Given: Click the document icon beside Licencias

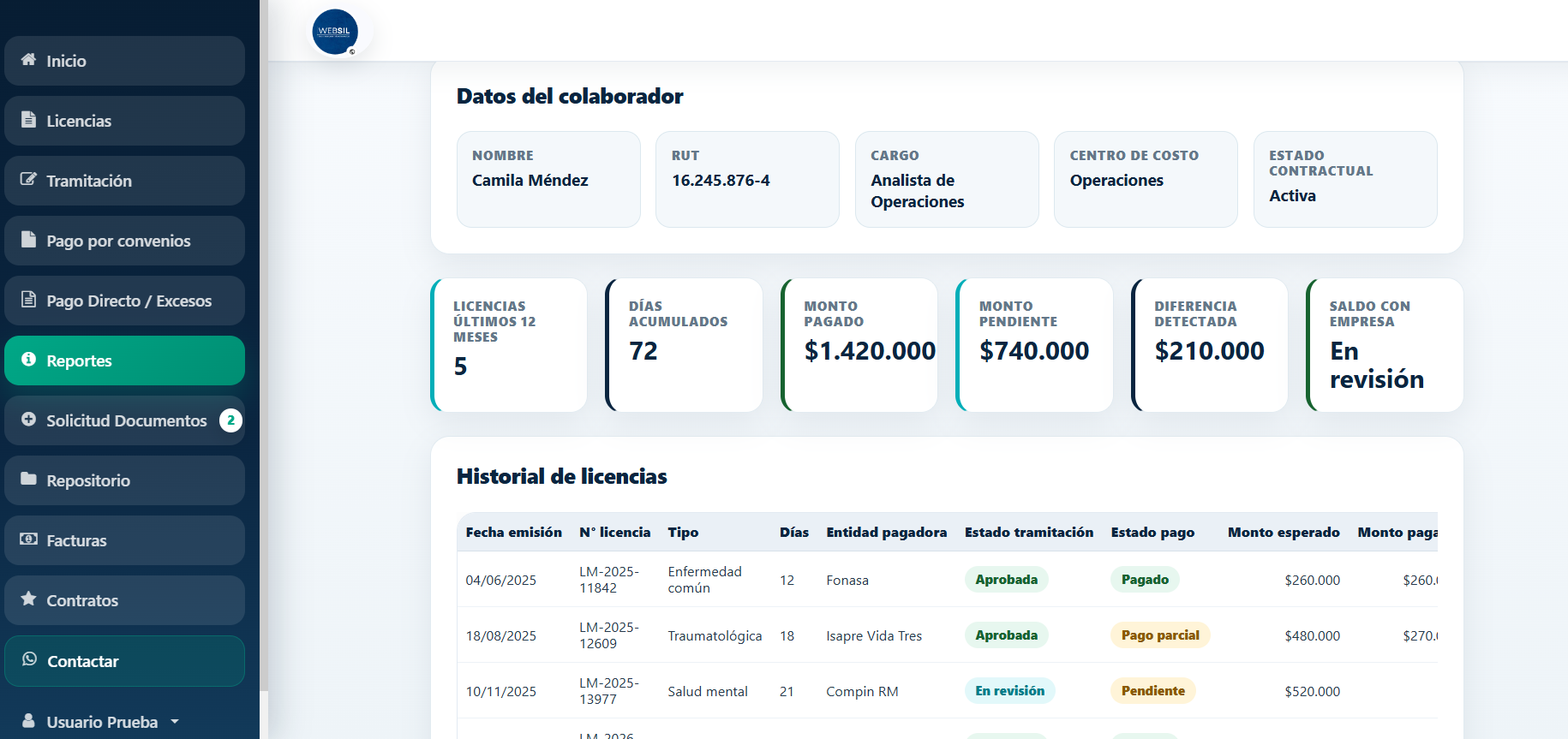Looking at the screenshot, I should click(x=28, y=120).
